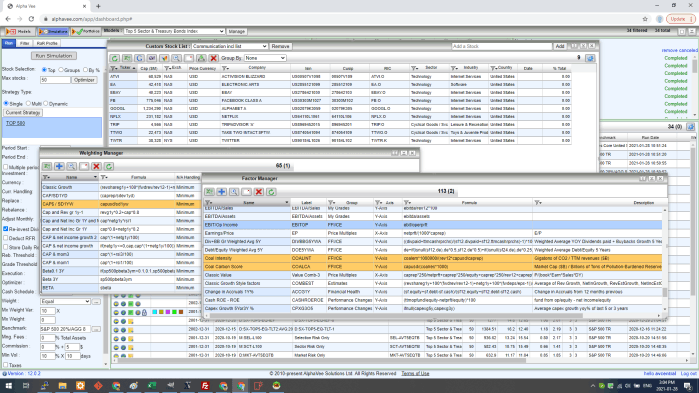Open the Portfolios section
The image size is (699, 393).
tap(86, 32)
